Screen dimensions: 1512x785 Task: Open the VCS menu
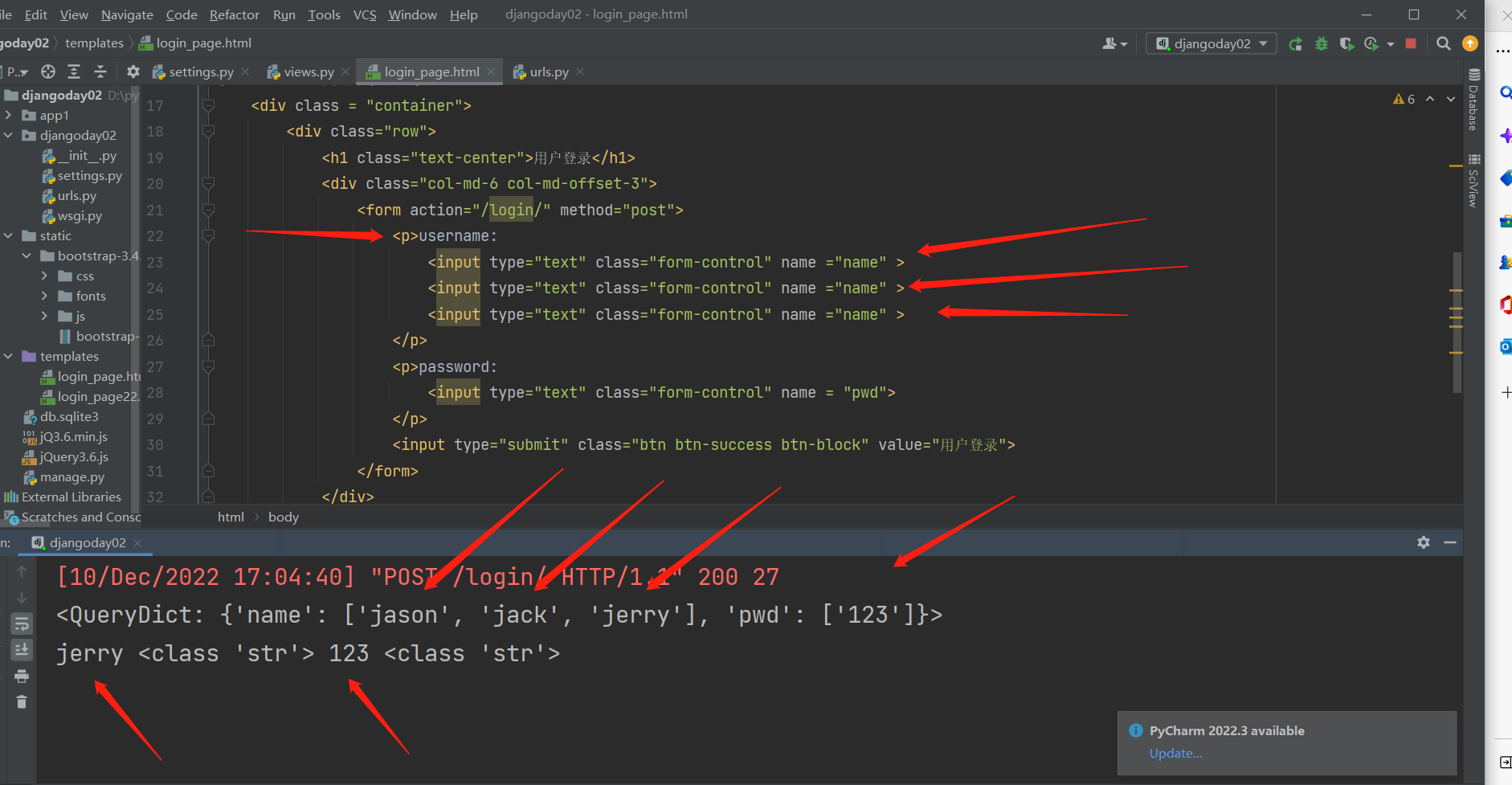coord(365,14)
